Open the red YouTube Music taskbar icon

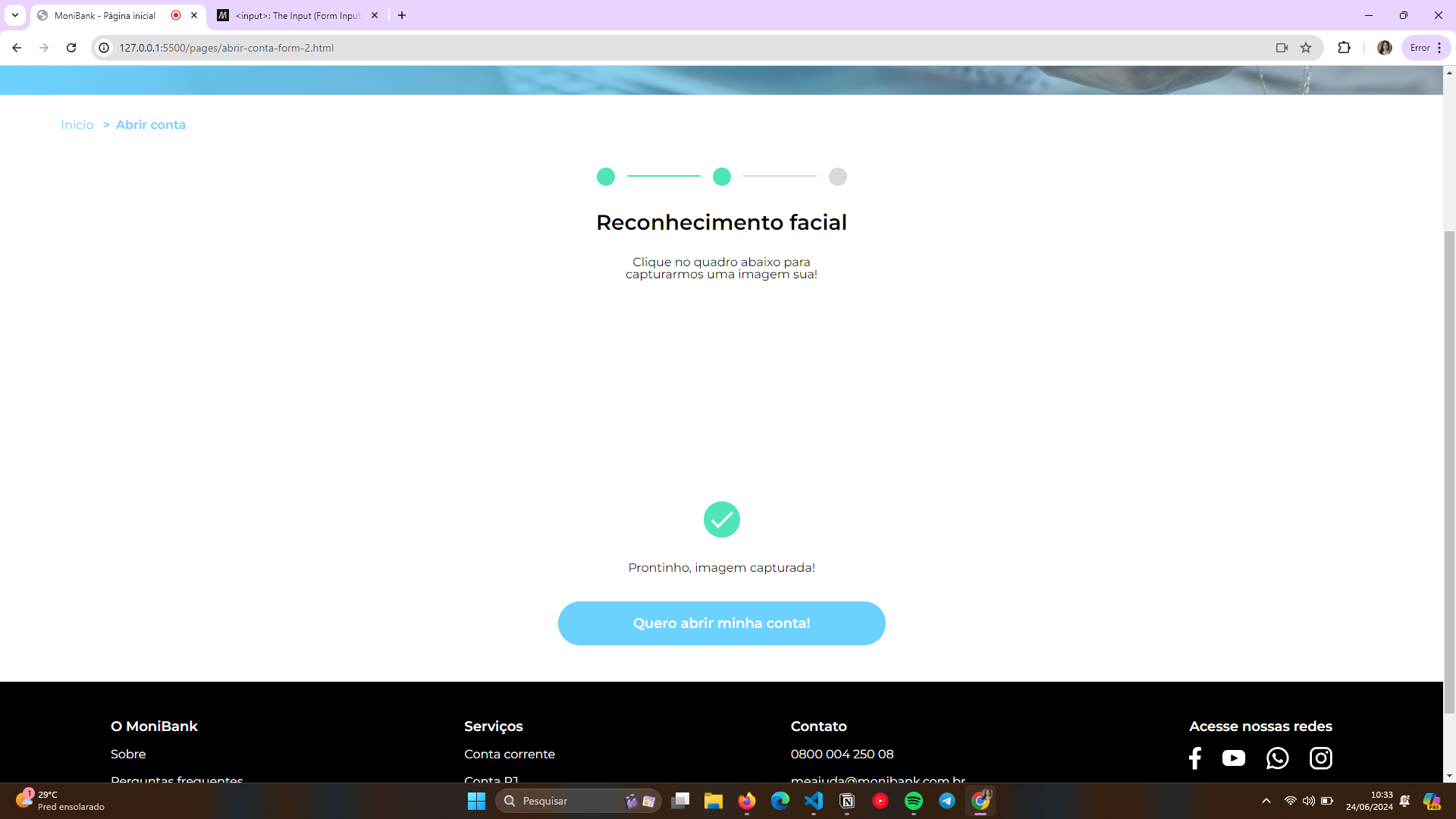(x=880, y=801)
